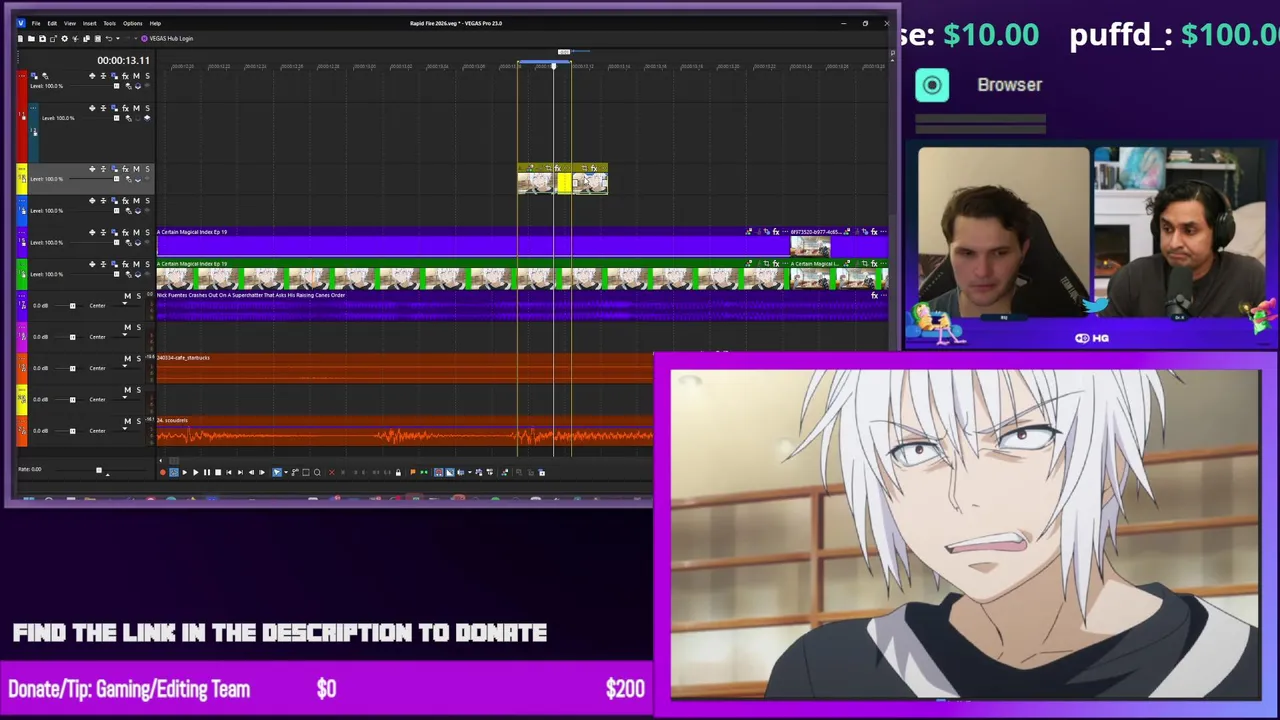Open the View menu
This screenshot has width=1280, height=720.
(x=70, y=23)
